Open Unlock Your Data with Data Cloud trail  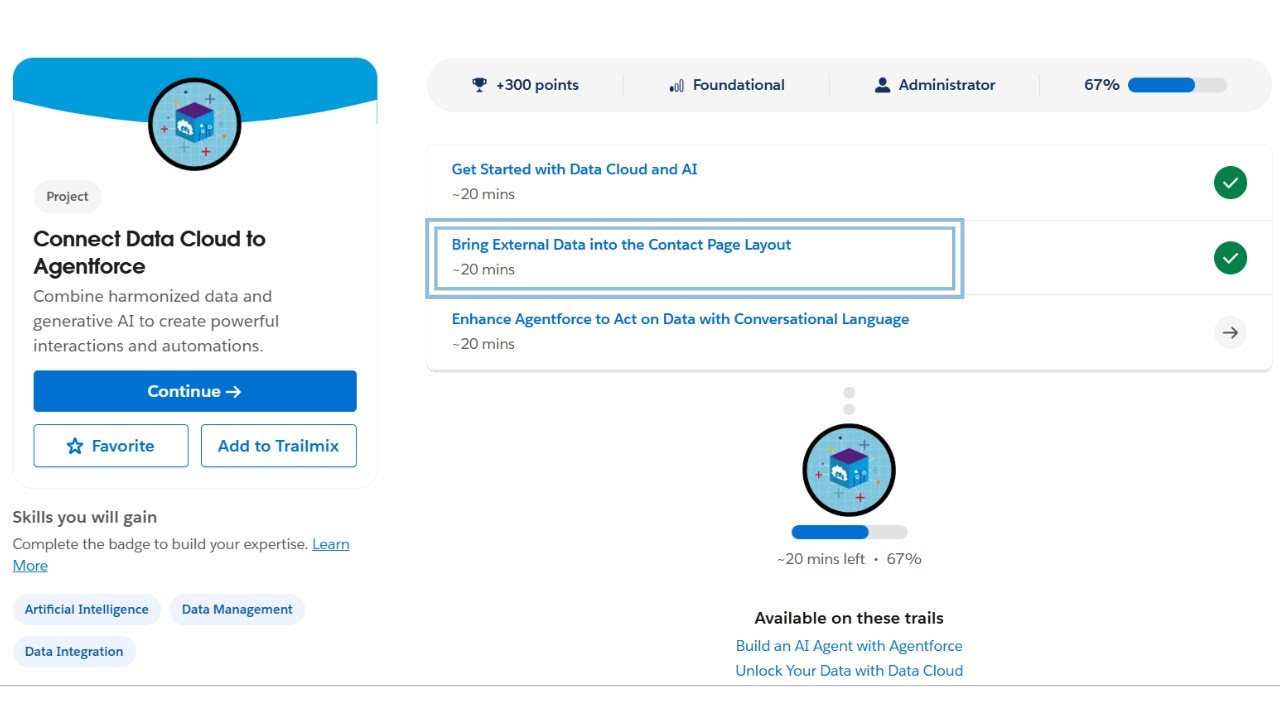click(849, 671)
